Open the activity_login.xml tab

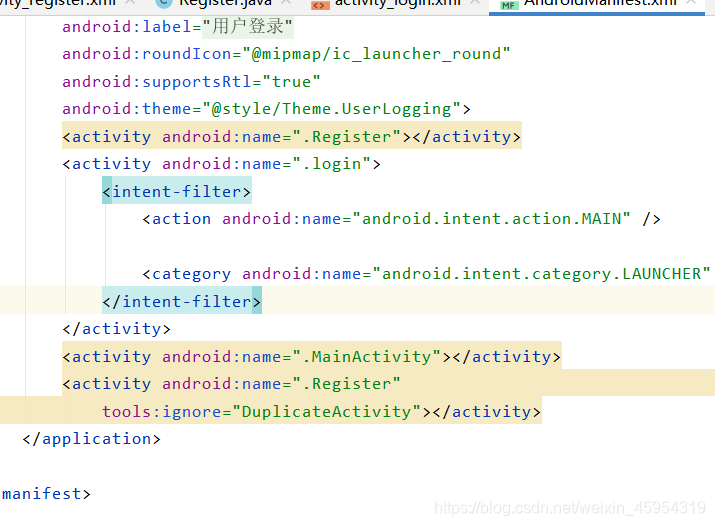(398, 4)
